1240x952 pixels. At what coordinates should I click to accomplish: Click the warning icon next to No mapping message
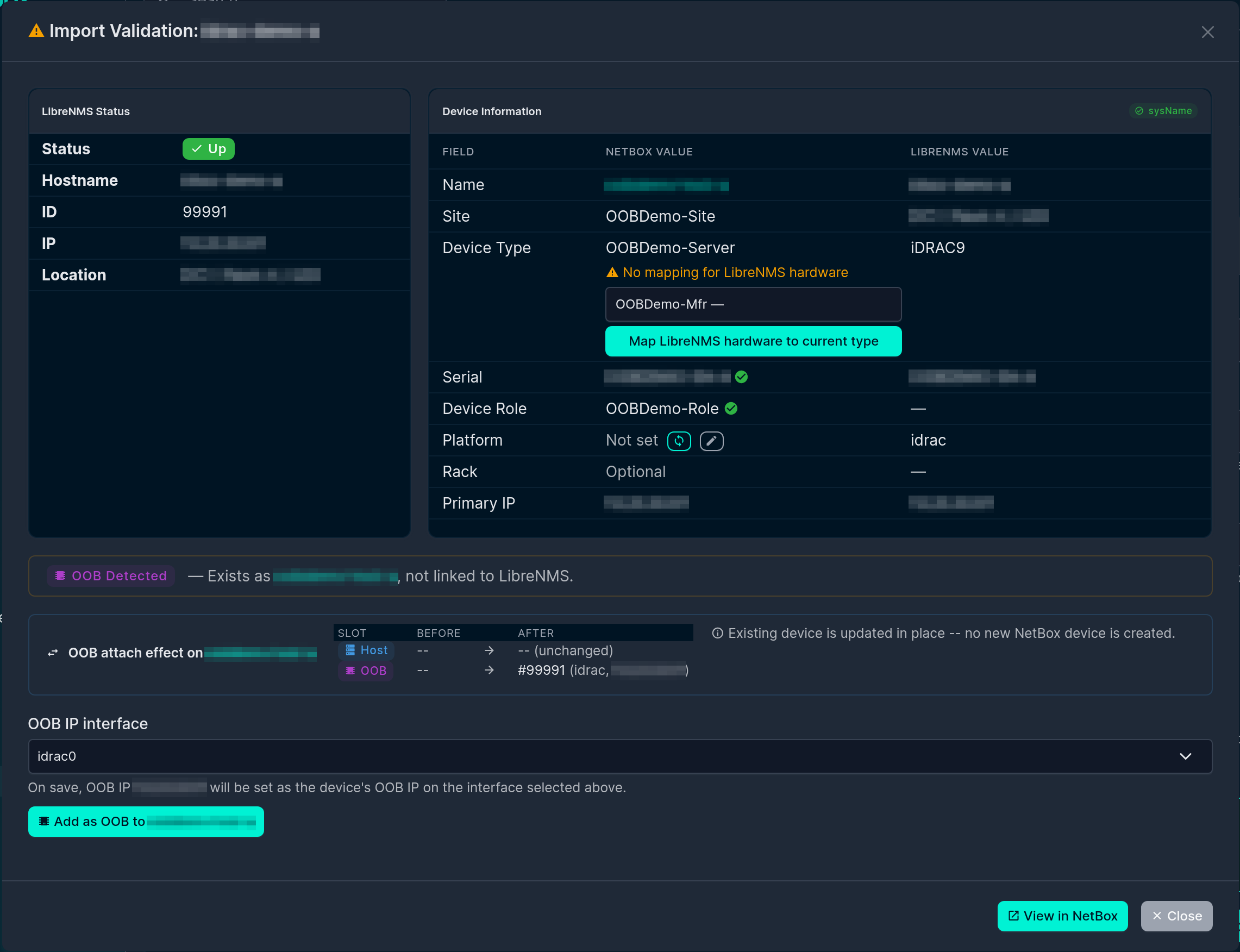tap(612, 273)
